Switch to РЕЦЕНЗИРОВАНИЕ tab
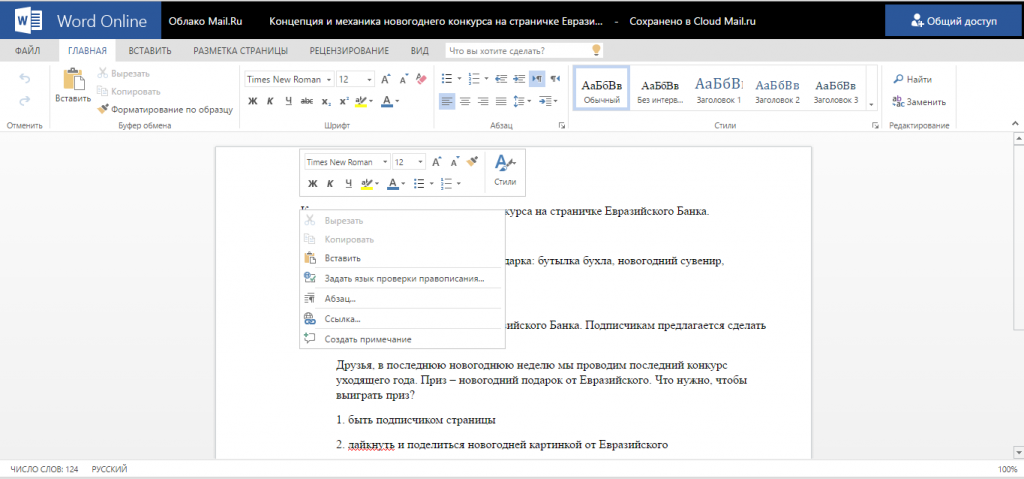 click(x=349, y=51)
